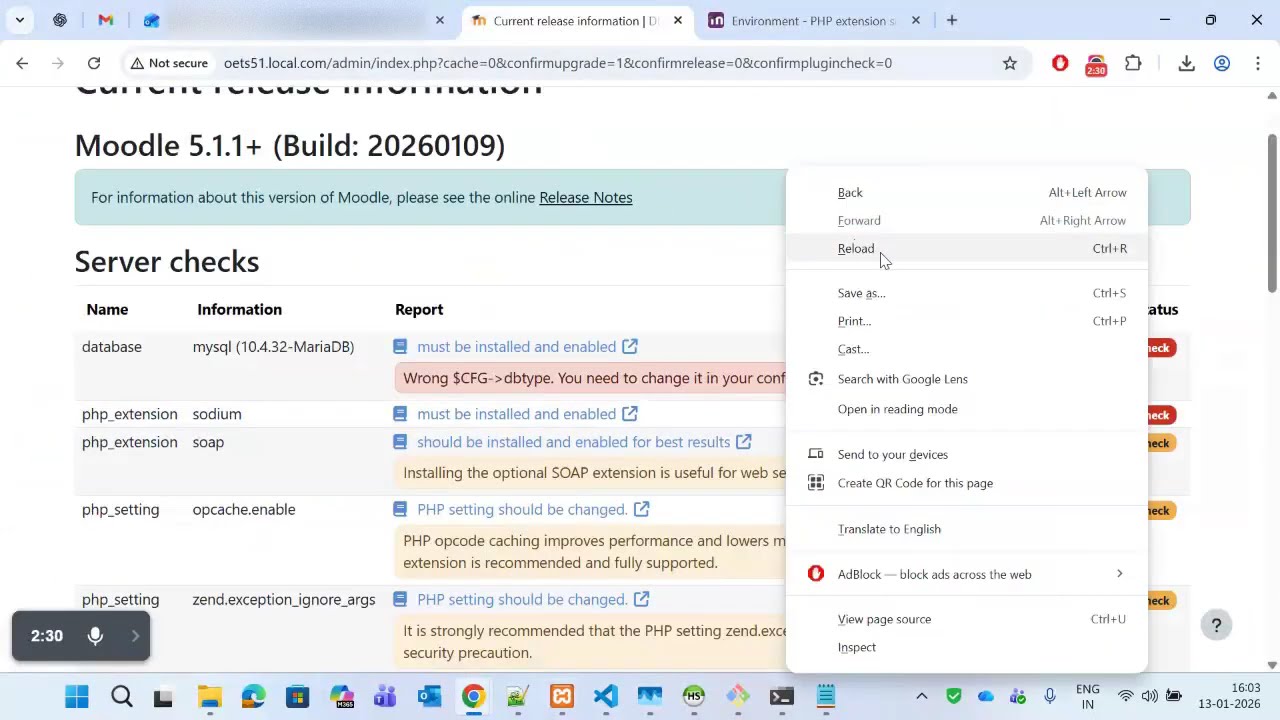
Task: Click the report icon in opcache.enable row
Action: point(400,510)
